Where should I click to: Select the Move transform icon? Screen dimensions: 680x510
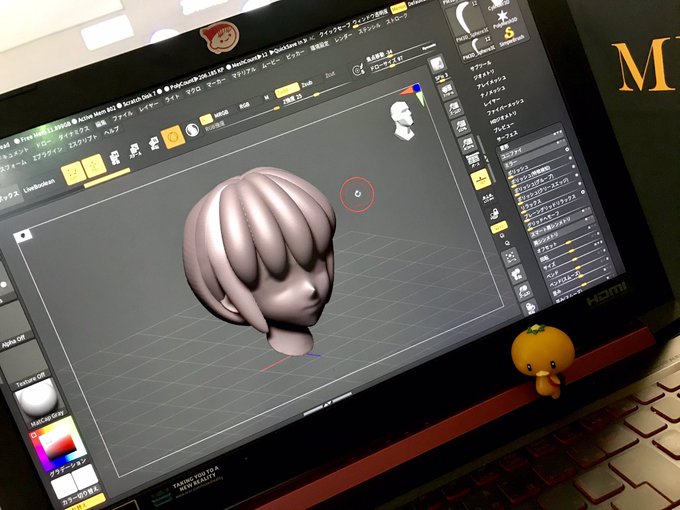tap(115, 157)
